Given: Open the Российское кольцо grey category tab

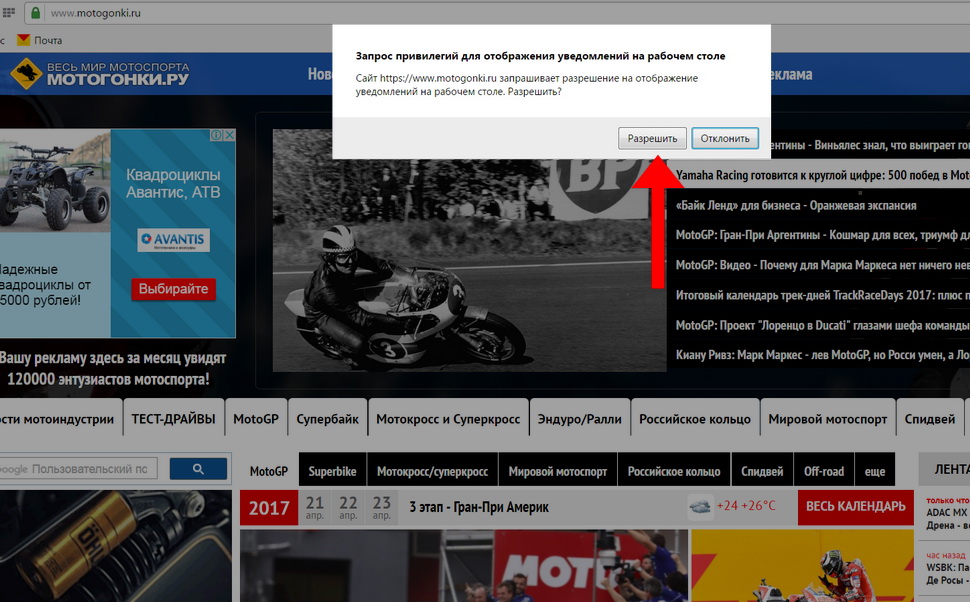Looking at the screenshot, I should coord(695,419).
